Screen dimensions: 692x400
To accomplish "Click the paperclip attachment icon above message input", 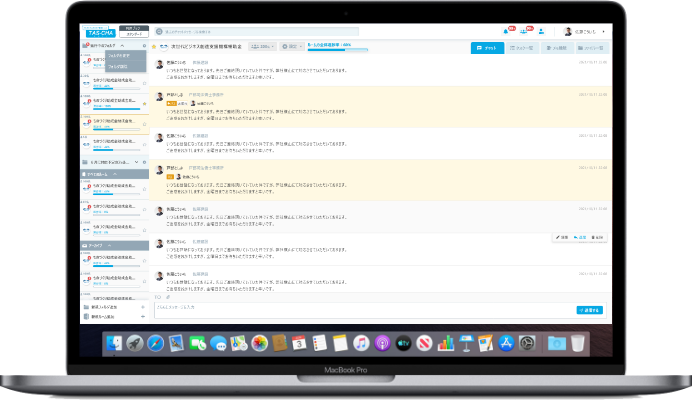I will click(x=167, y=297).
